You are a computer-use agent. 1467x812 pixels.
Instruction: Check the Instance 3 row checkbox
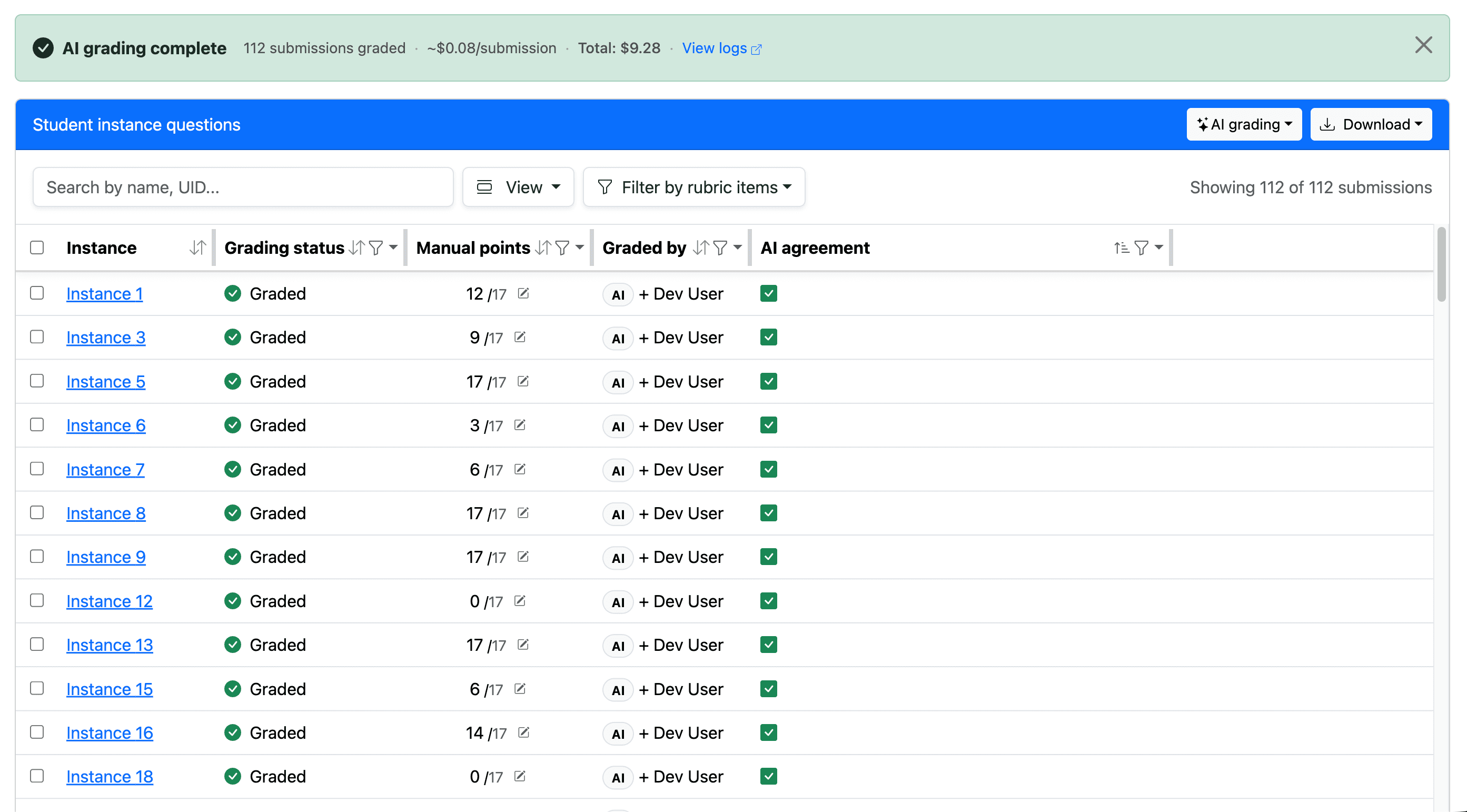pyautogui.click(x=37, y=336)
